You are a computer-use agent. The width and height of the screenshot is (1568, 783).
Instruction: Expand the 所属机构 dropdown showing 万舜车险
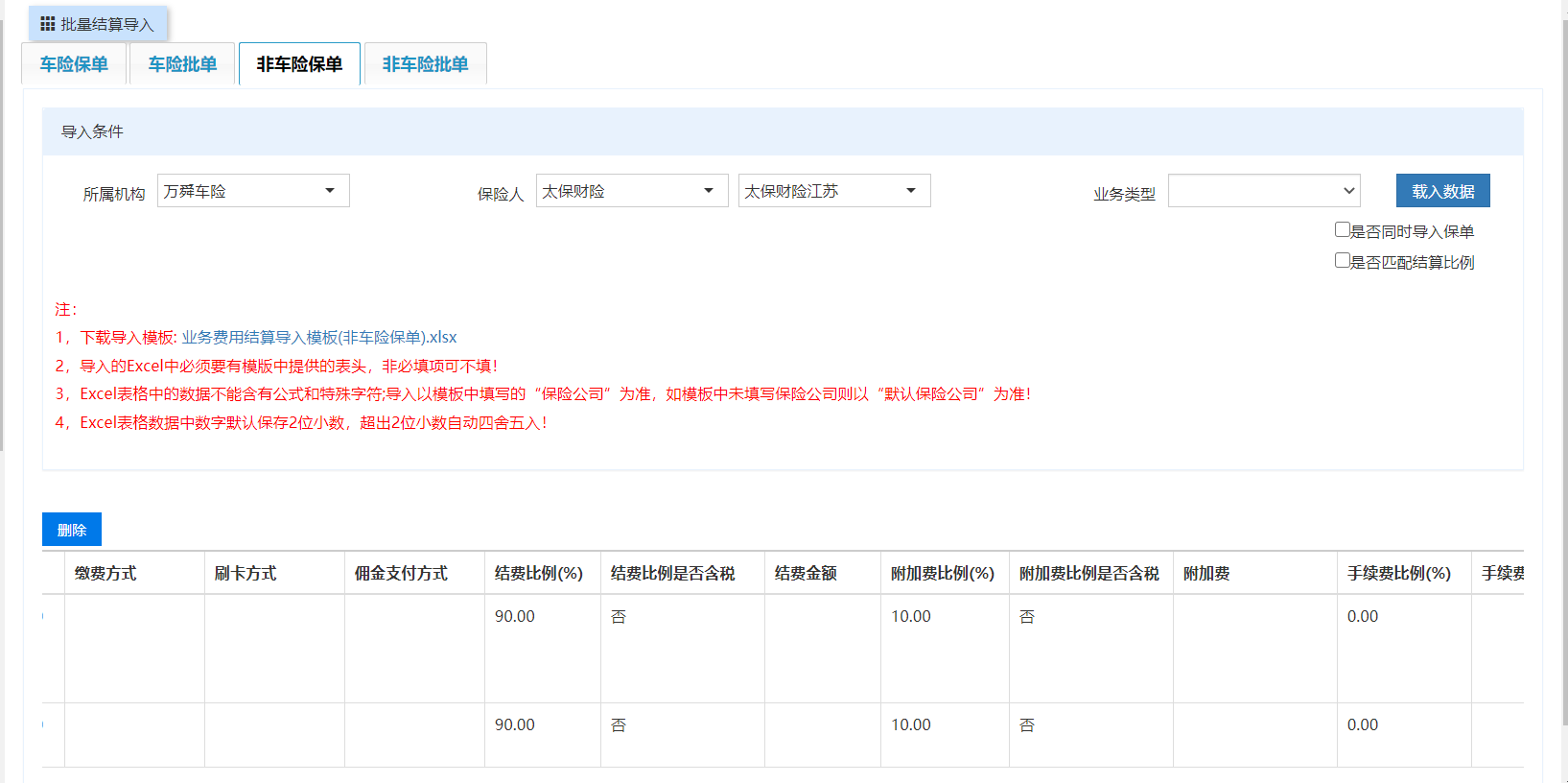253,191
